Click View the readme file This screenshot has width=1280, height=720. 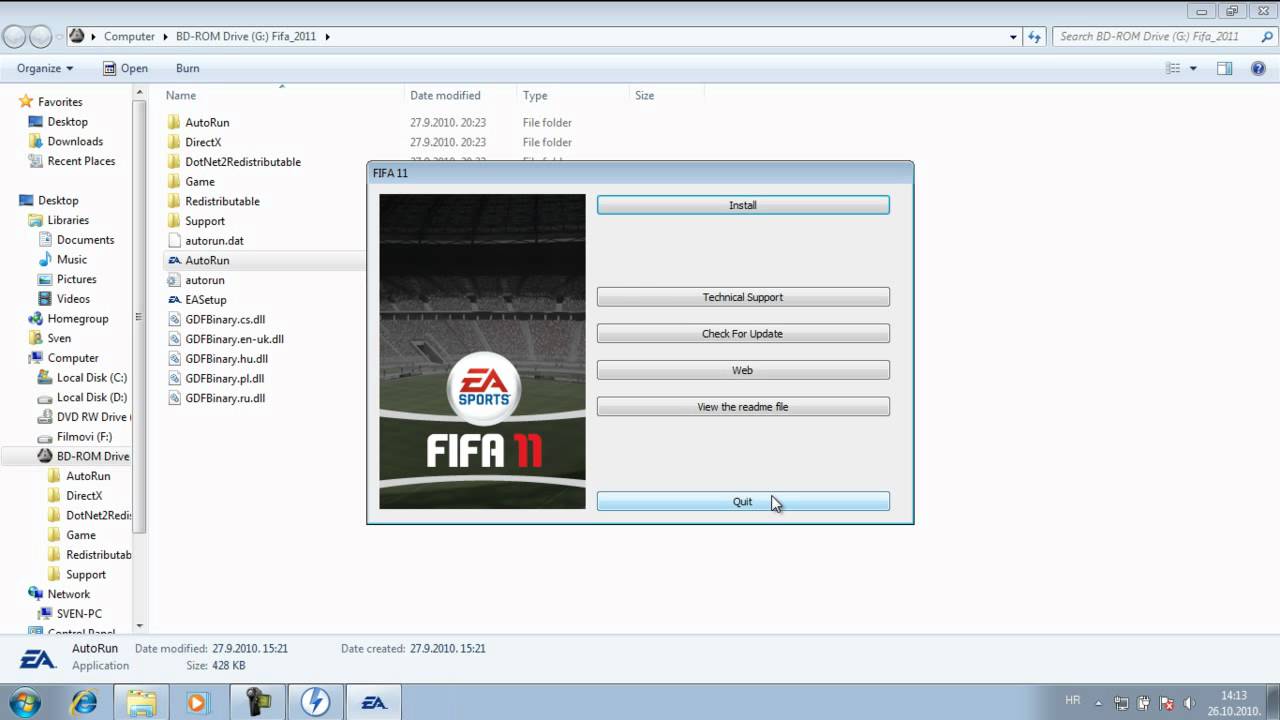pos(743,407)
